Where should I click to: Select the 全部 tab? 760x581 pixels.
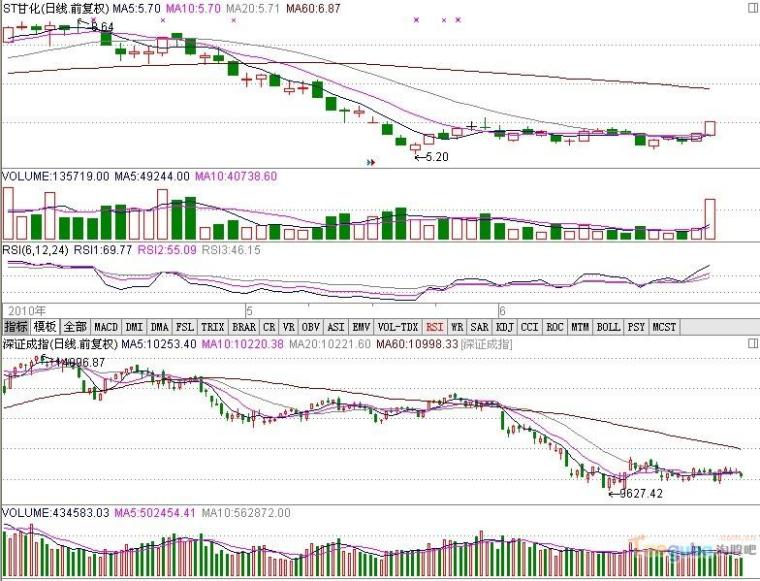[75, 327]
